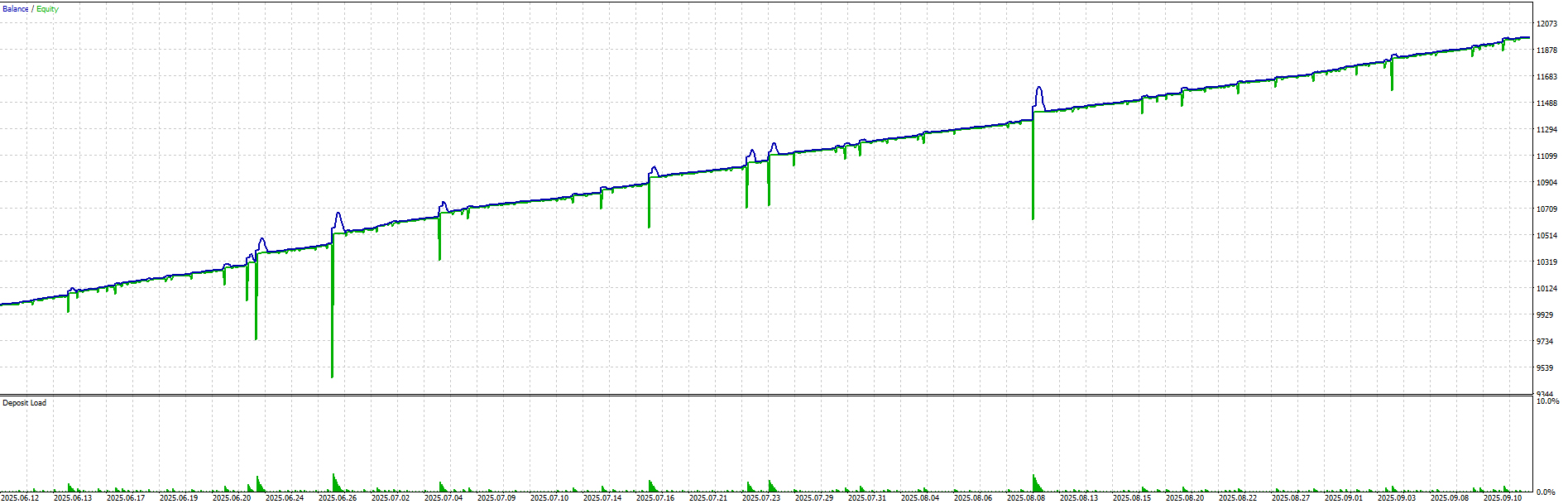Click the Balance legend label
The height and width of the screenshot is (504, 1568).
coord(15,9)
